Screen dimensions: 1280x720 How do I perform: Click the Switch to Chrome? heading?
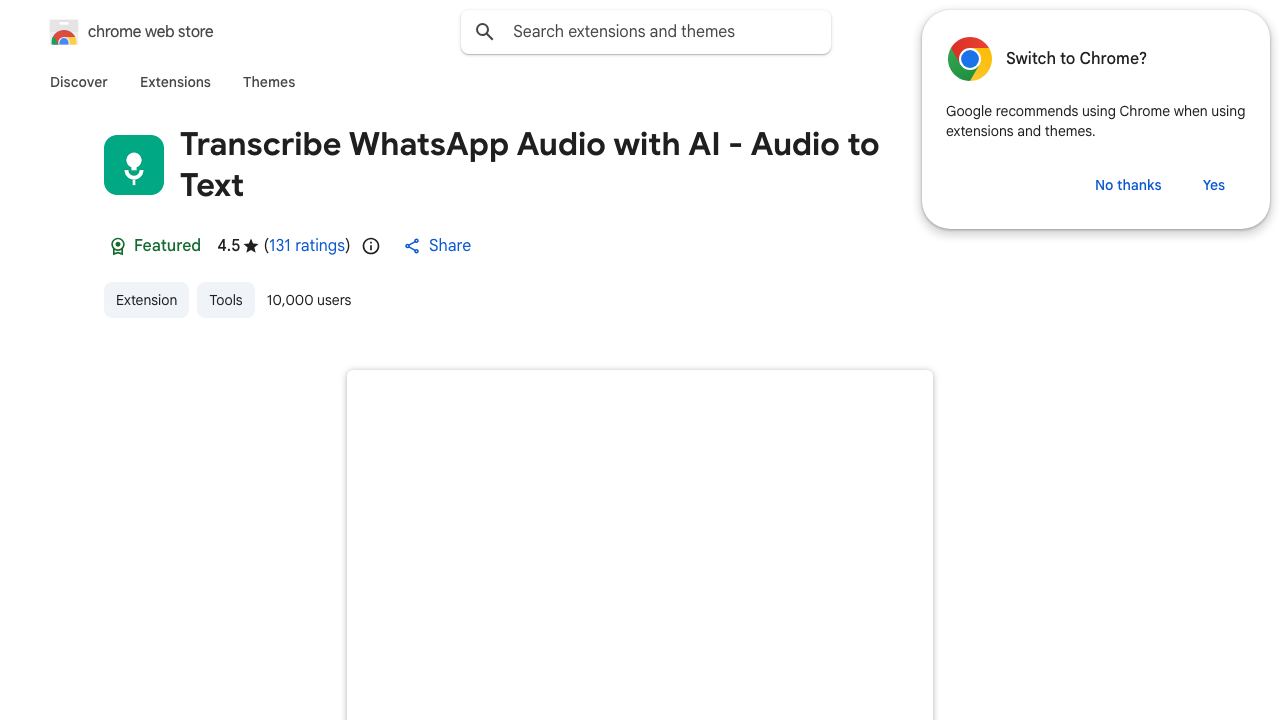[1076, 59]
